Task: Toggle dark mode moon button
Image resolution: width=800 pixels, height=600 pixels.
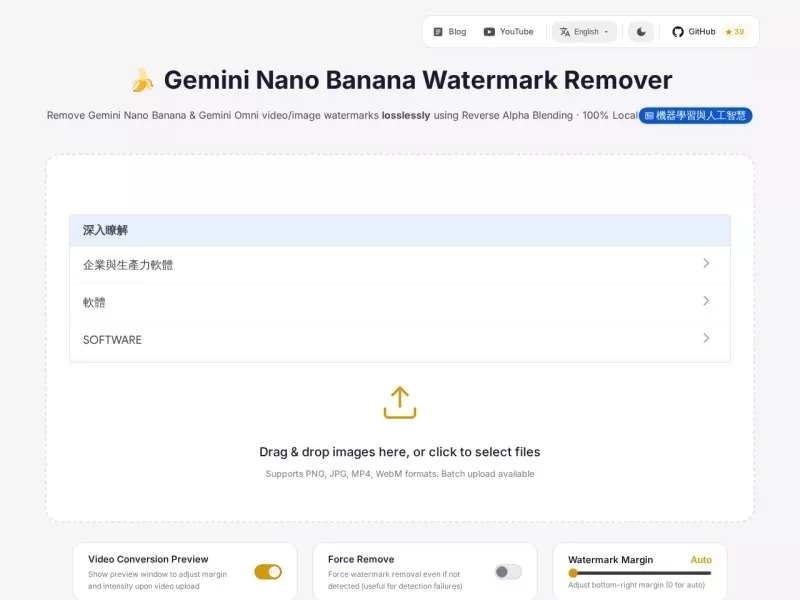Action: [641, 32]
